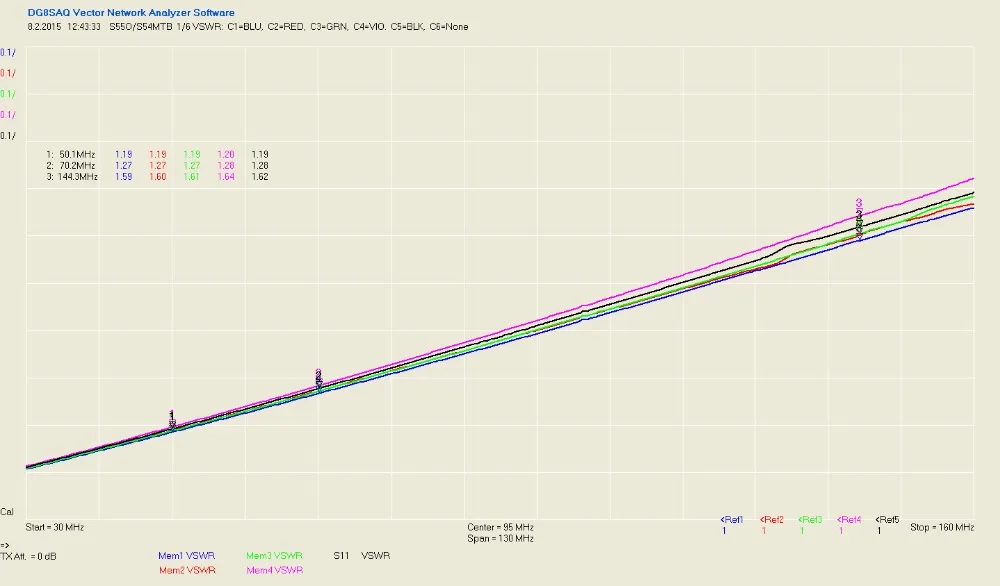Click the red 1.60 value in marker 3 row

(158, 177)
